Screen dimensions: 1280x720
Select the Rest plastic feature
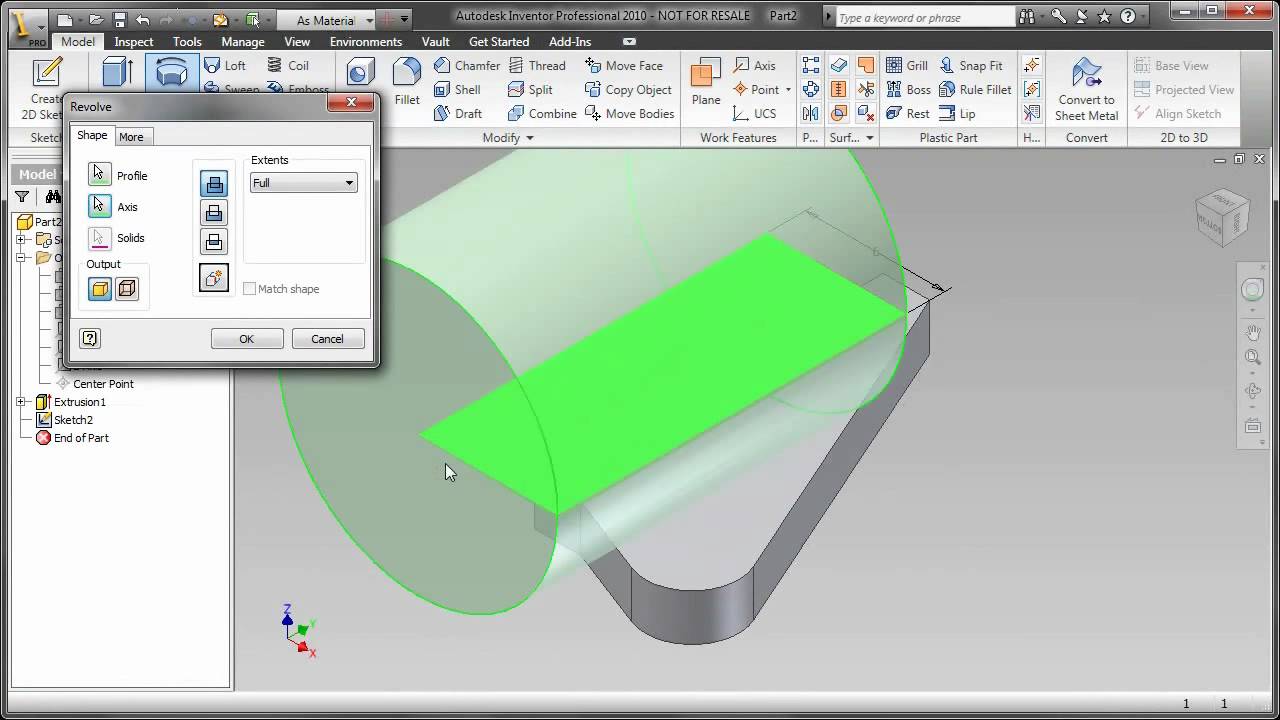[907, 113]
